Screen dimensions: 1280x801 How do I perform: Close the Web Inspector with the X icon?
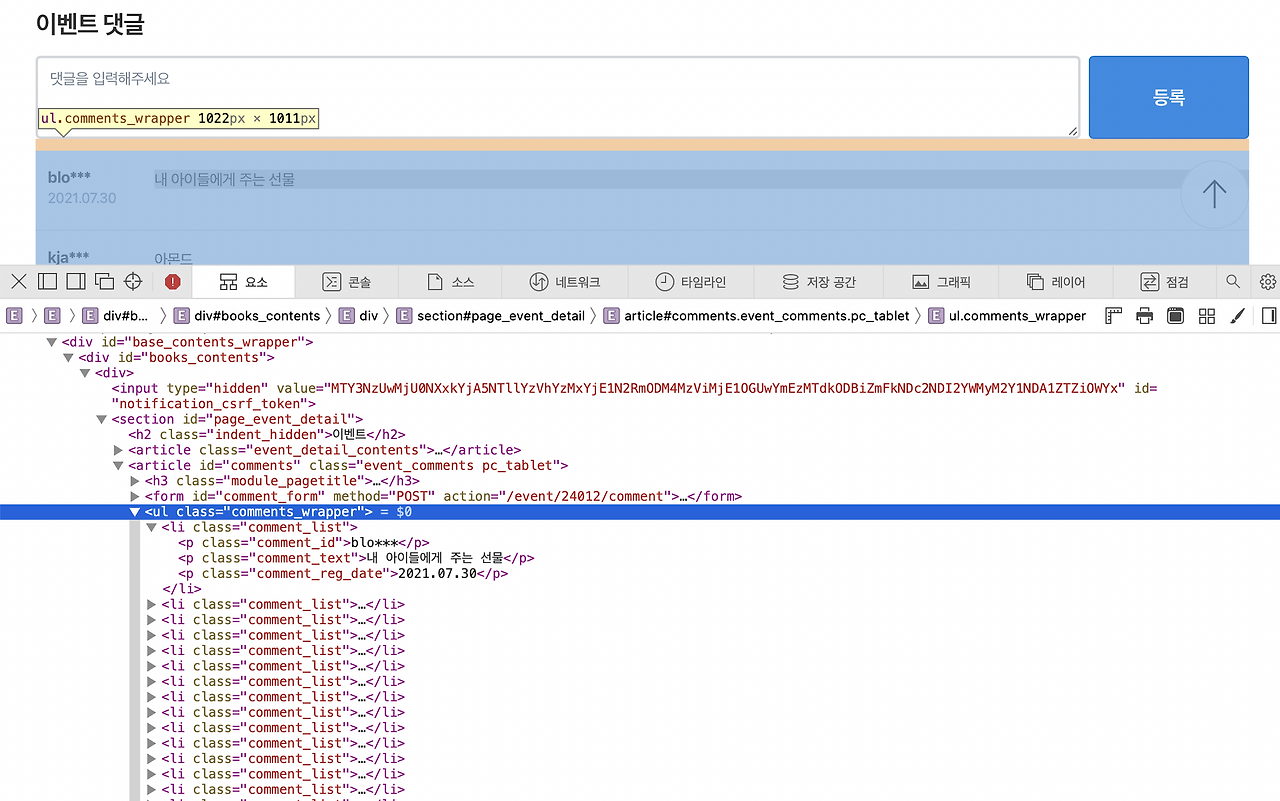[x=19, y=282]
